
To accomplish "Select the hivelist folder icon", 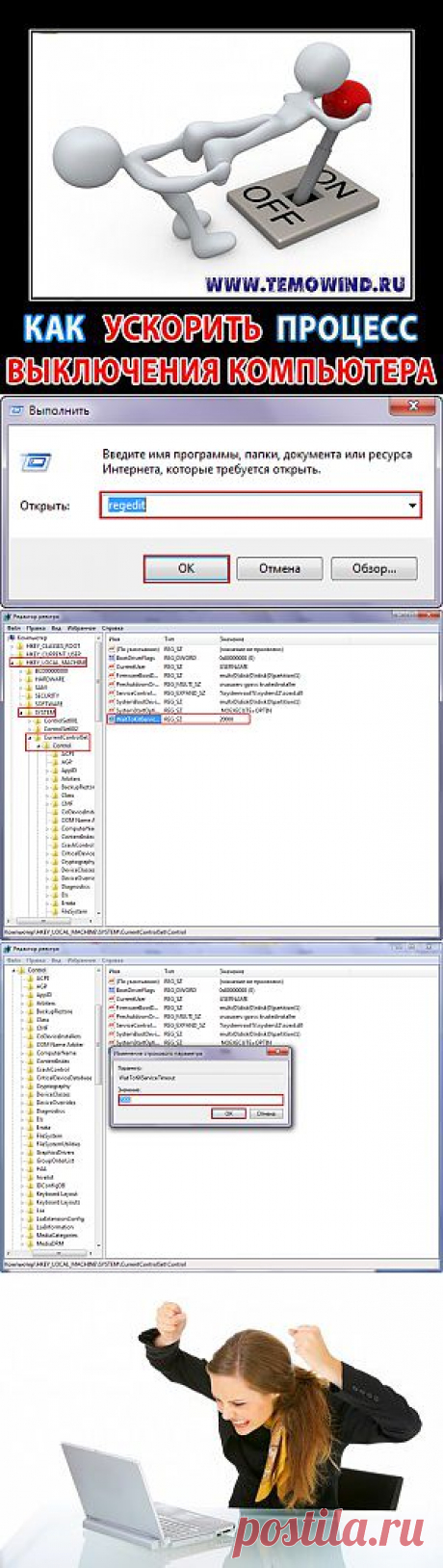I will (31, 1177).
